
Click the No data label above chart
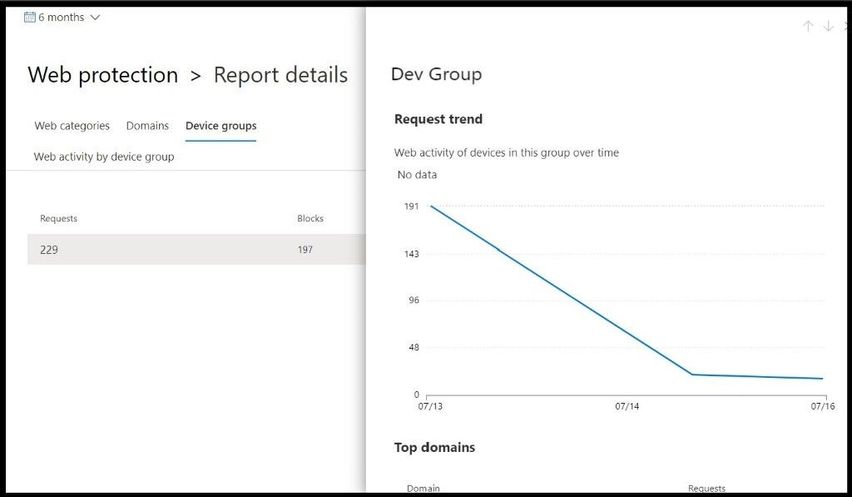(x=417, y=175)
